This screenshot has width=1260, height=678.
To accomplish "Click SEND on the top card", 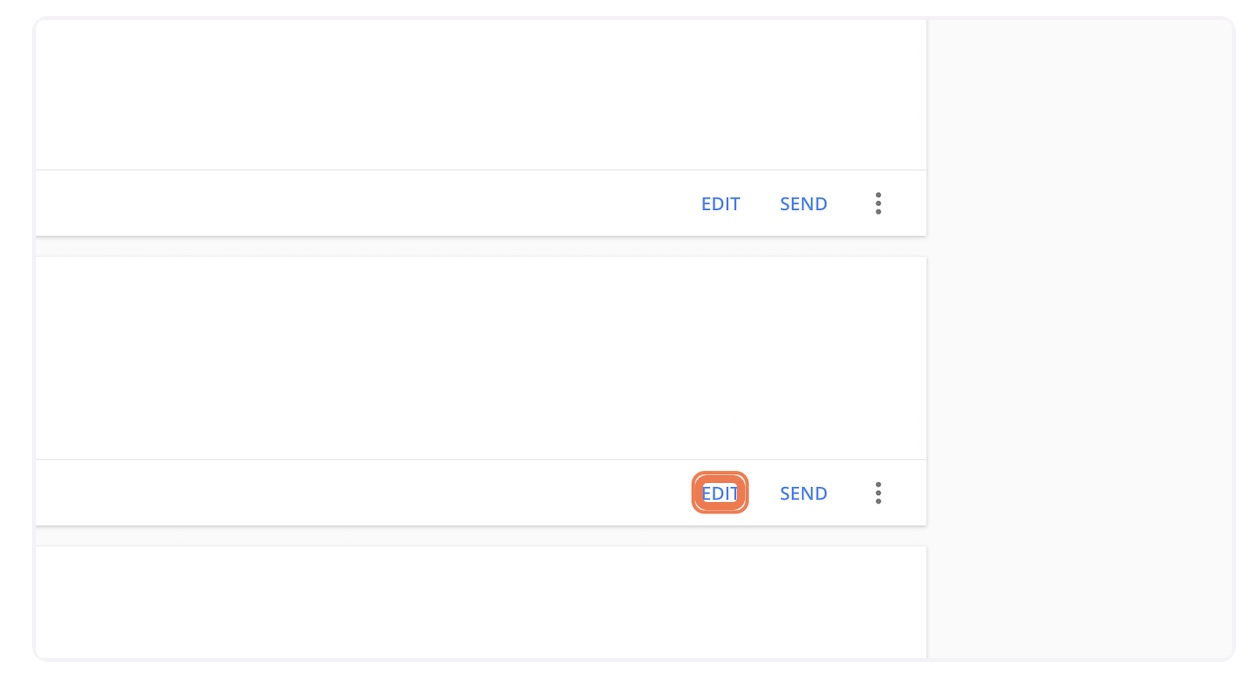I will (803, 204).
